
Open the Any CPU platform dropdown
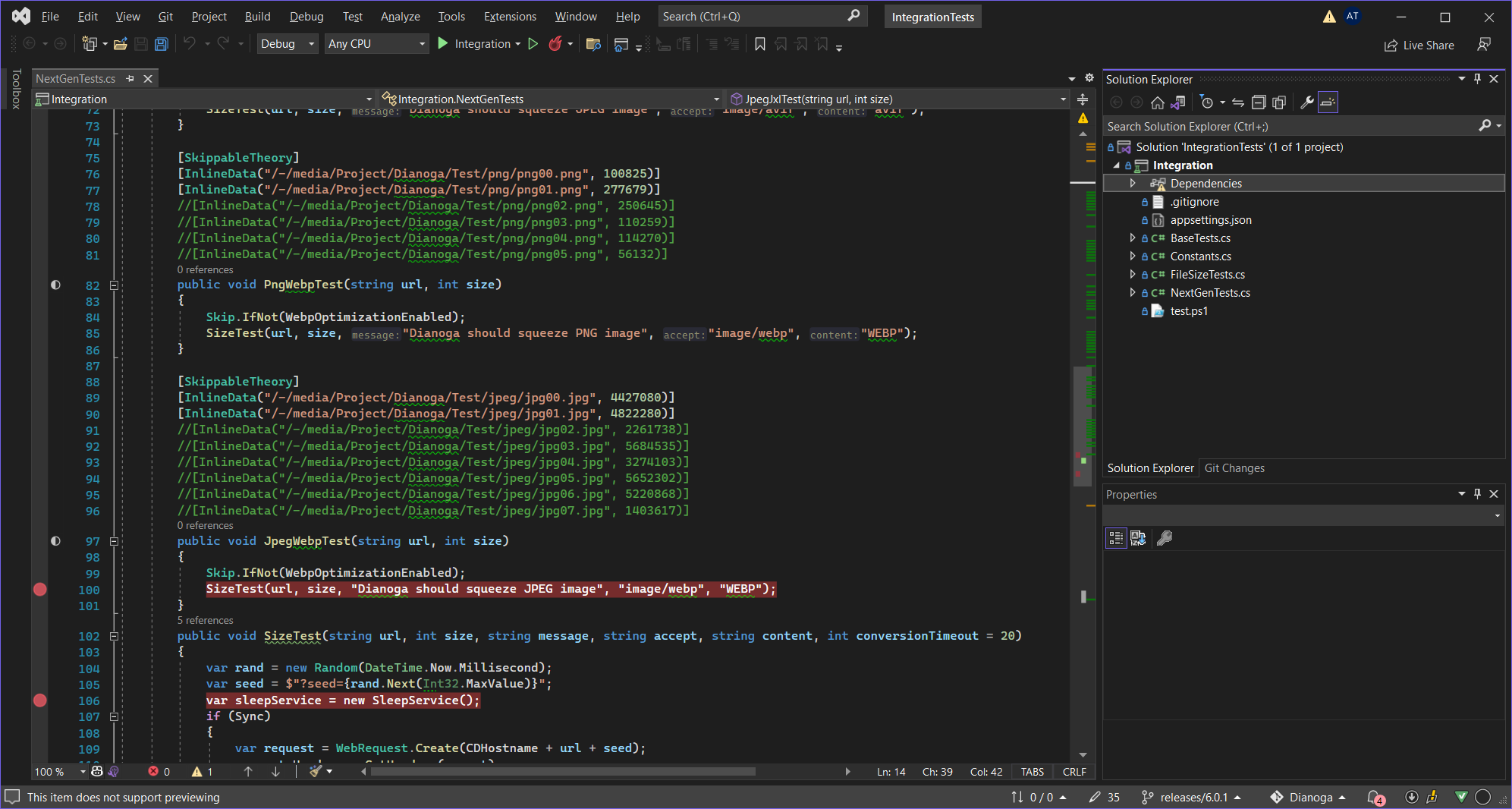[x=377, y=44]
